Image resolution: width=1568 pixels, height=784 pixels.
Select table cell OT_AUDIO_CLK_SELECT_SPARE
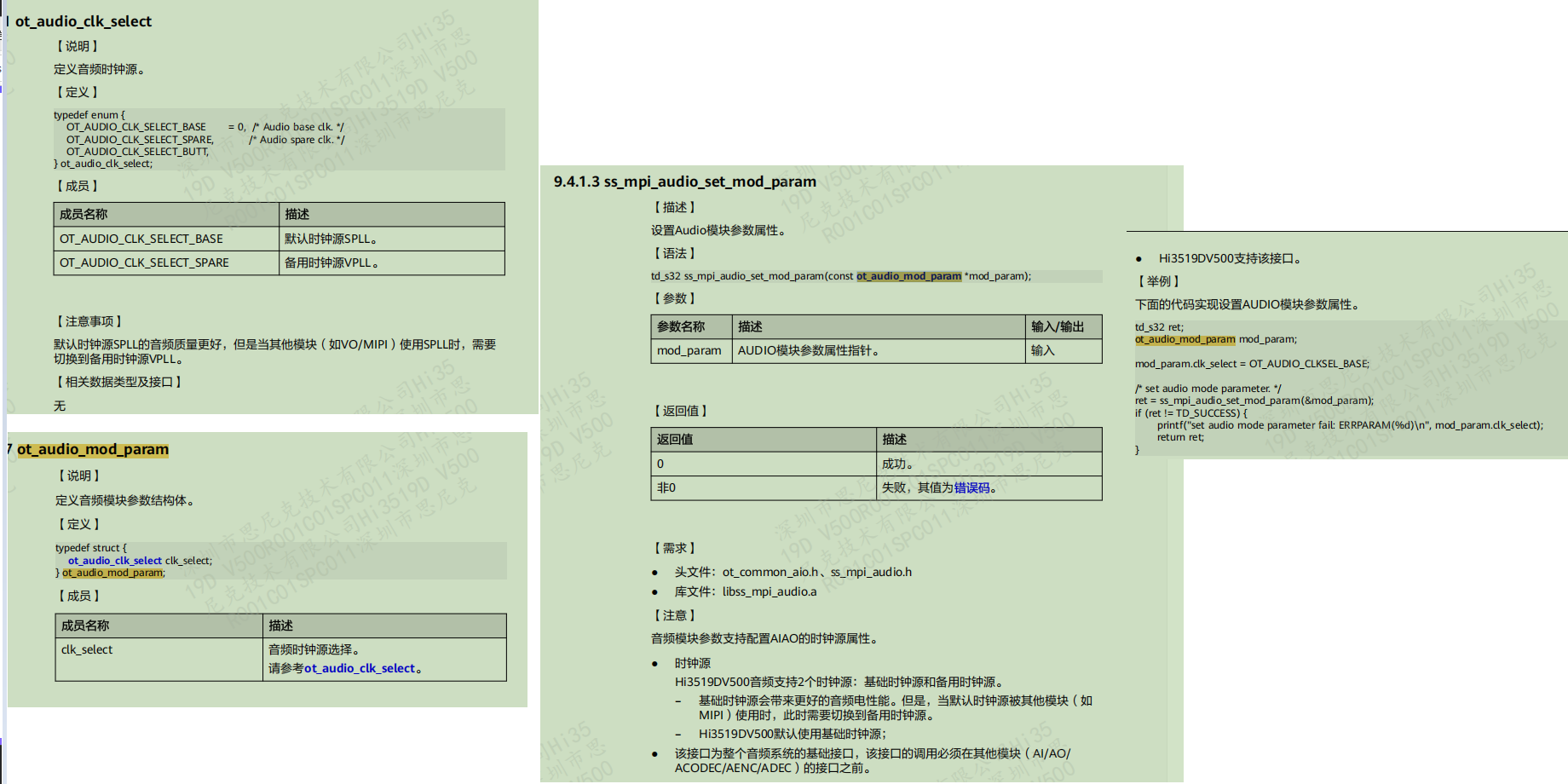pyautogui.click(x=166, y=262)
